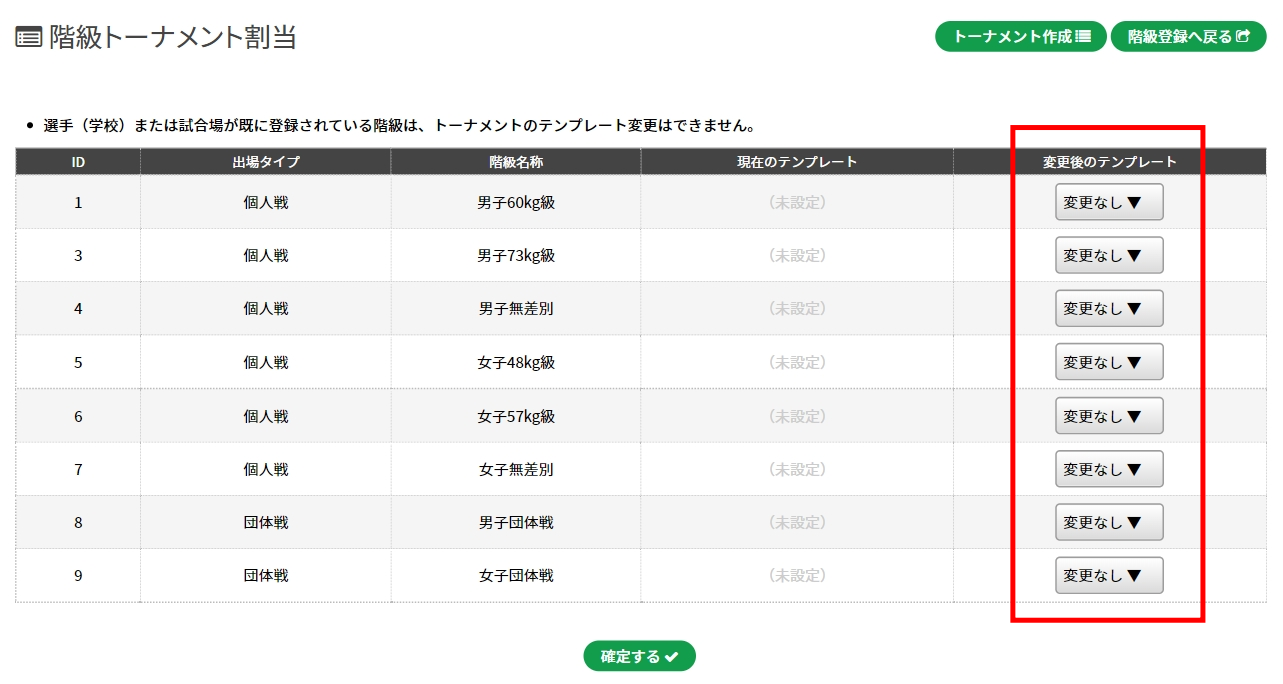Expand the 変更なし dropdown for 男子73kg級

(x=1109, y=255)
